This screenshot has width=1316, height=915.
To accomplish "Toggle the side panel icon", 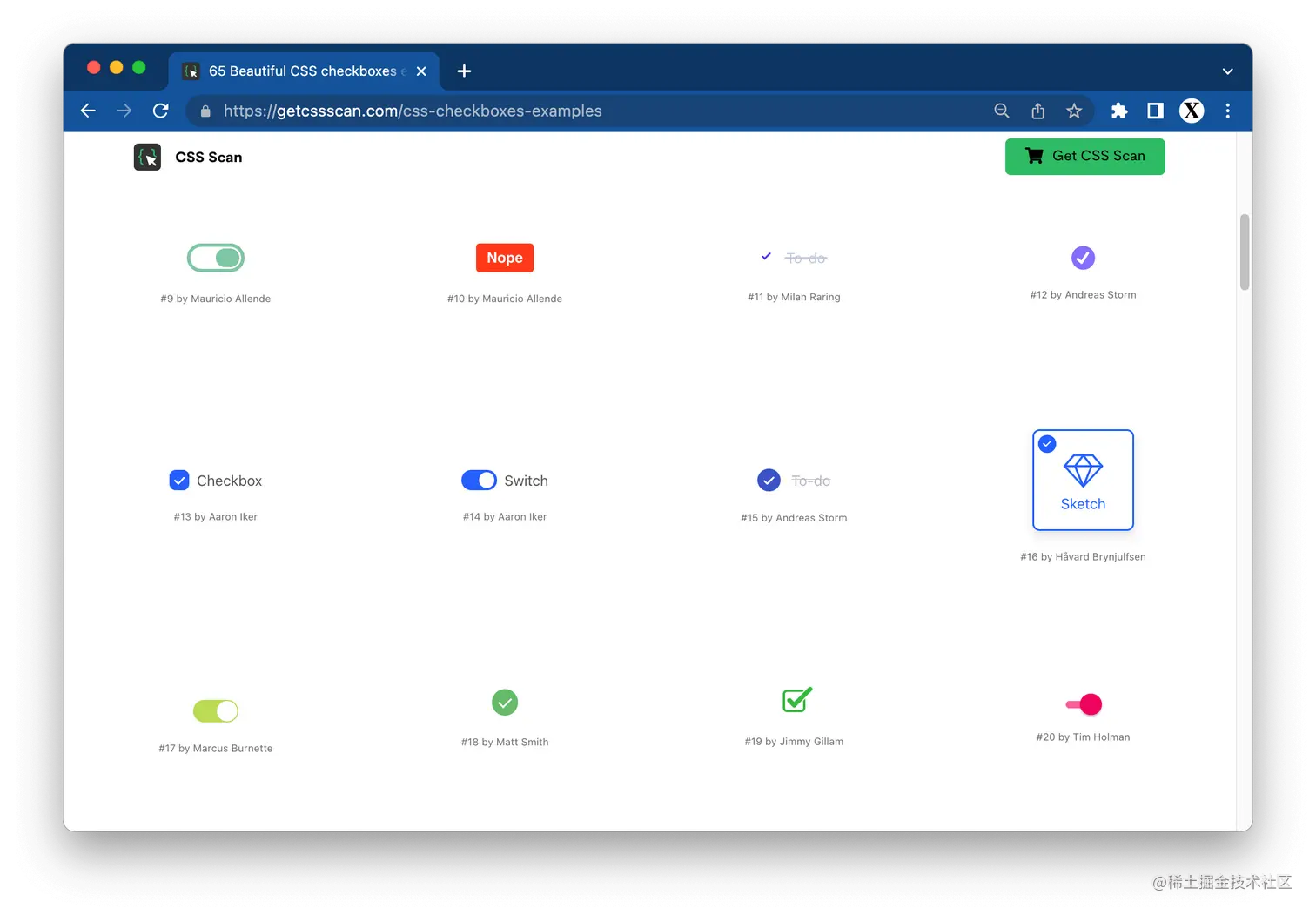I will (1155, 111).
